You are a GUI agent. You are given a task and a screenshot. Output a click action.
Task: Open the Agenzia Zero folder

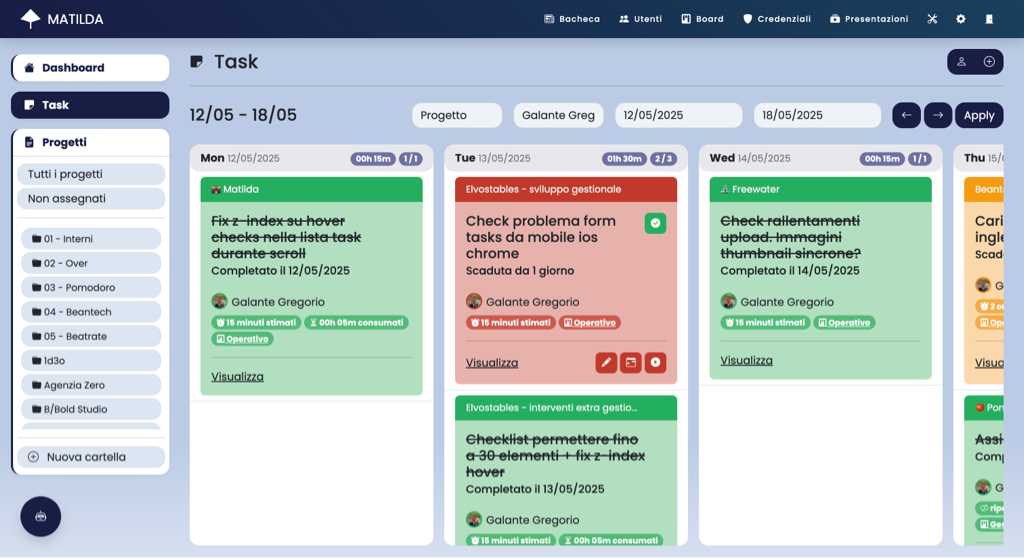point(91,385)
